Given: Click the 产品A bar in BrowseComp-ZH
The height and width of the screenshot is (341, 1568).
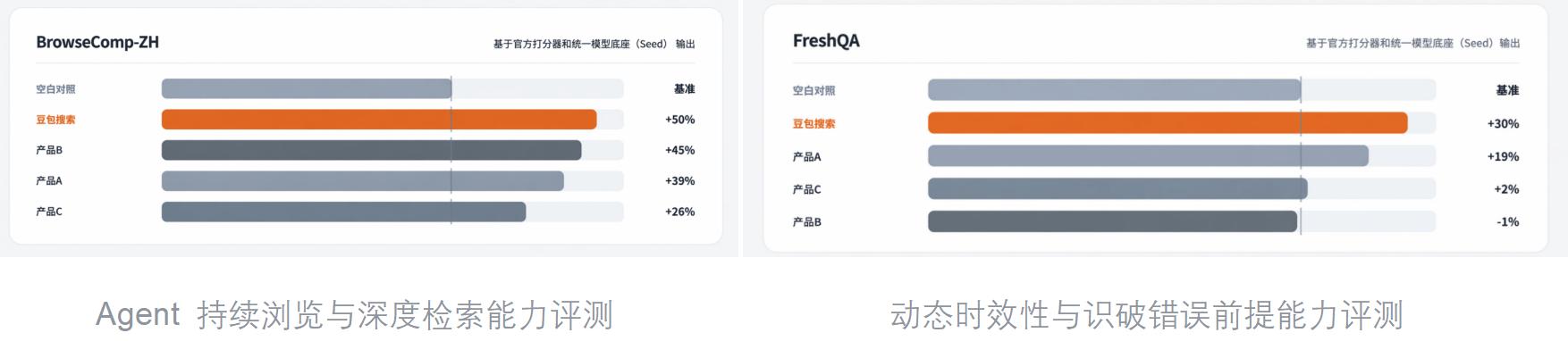Looking at the screenshot, I should 363,181.
